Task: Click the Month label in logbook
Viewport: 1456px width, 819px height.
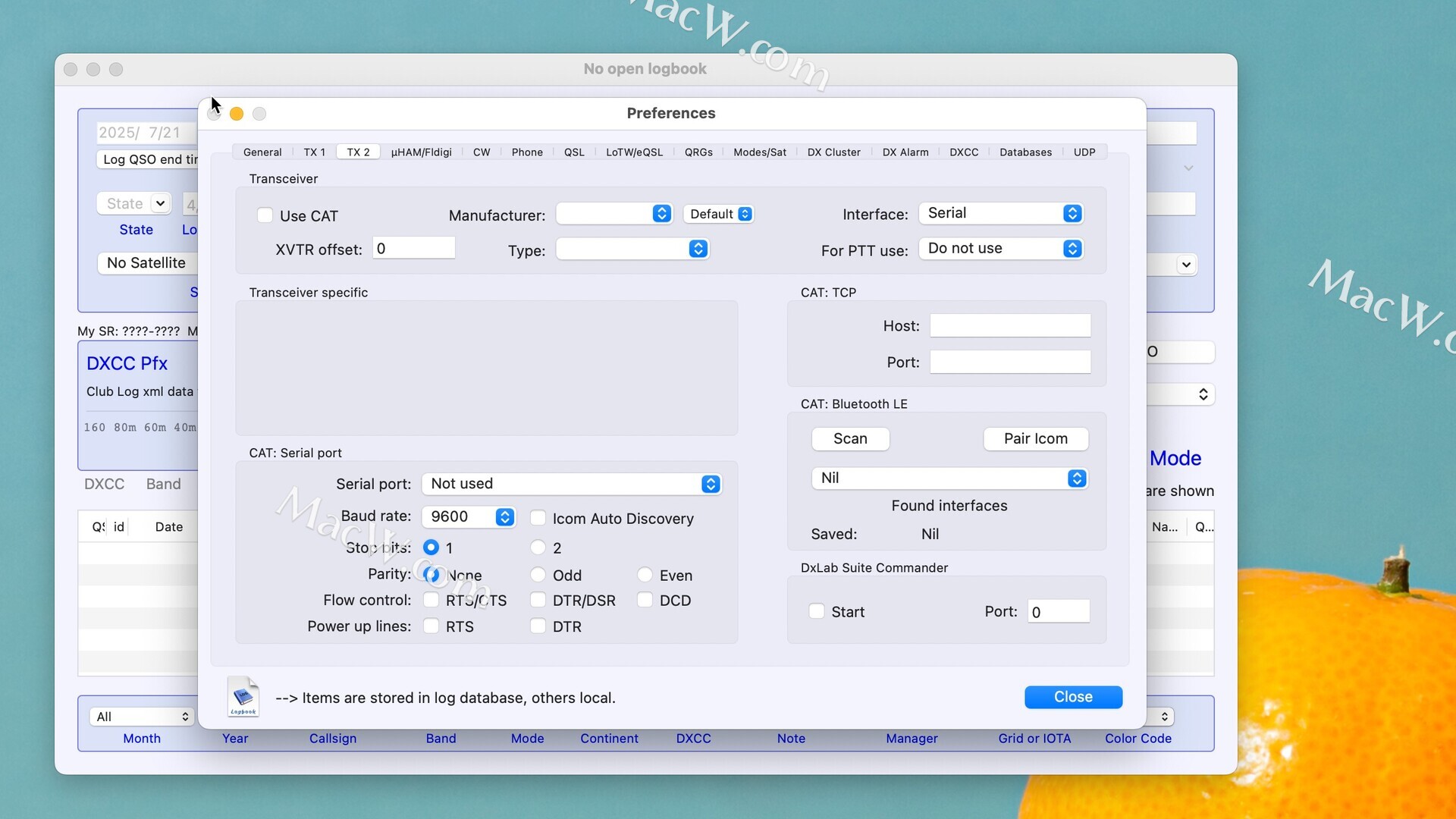Action: click(142, 738)
